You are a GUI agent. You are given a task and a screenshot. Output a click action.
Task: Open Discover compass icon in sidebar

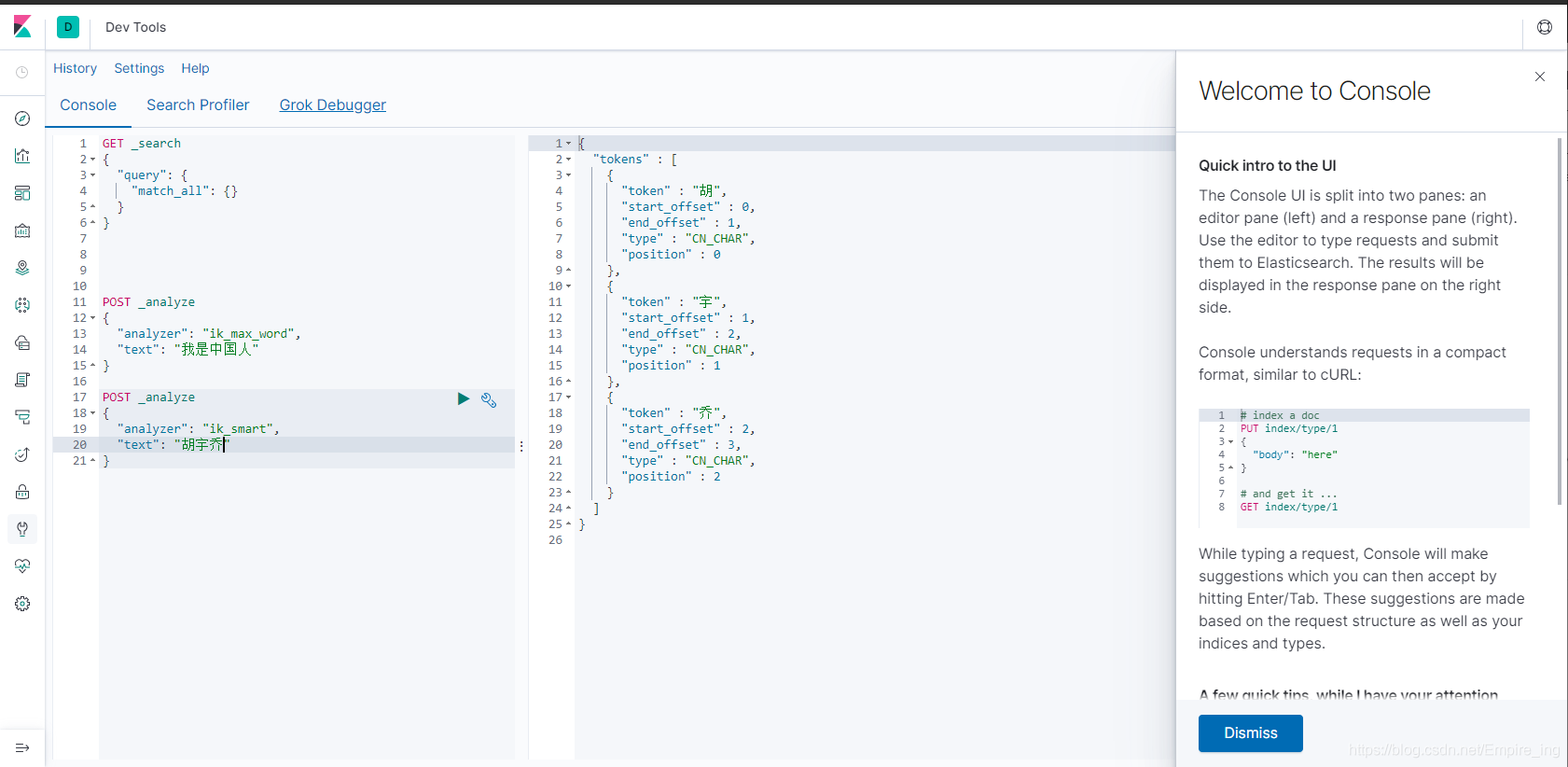pos(22,119)
